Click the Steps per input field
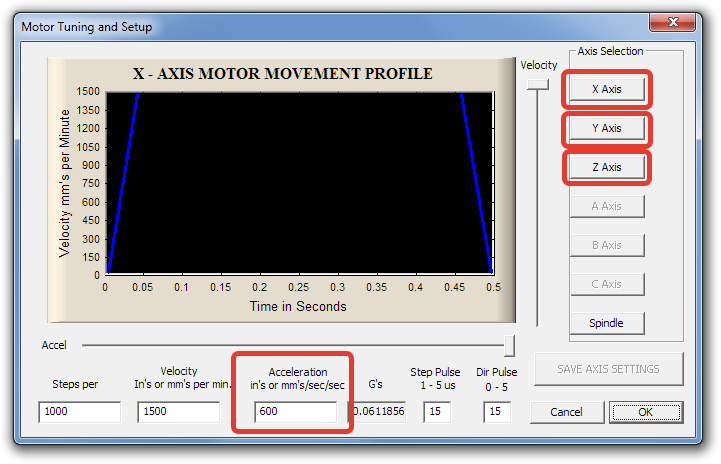 (x=80, y=412)
